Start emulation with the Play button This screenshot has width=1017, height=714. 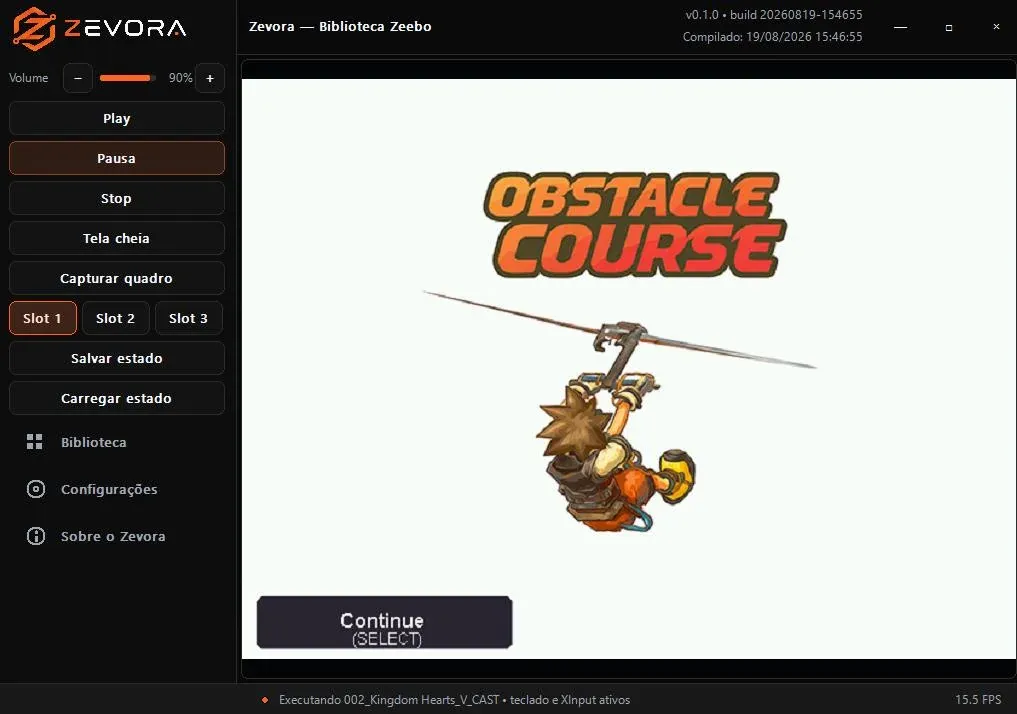(x=117, y=118)
